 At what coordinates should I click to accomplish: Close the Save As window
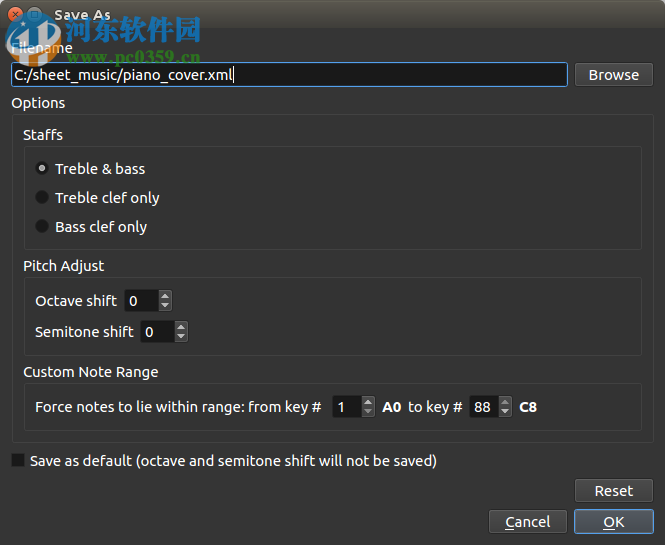pyautogui.click(x=15, y=14)
